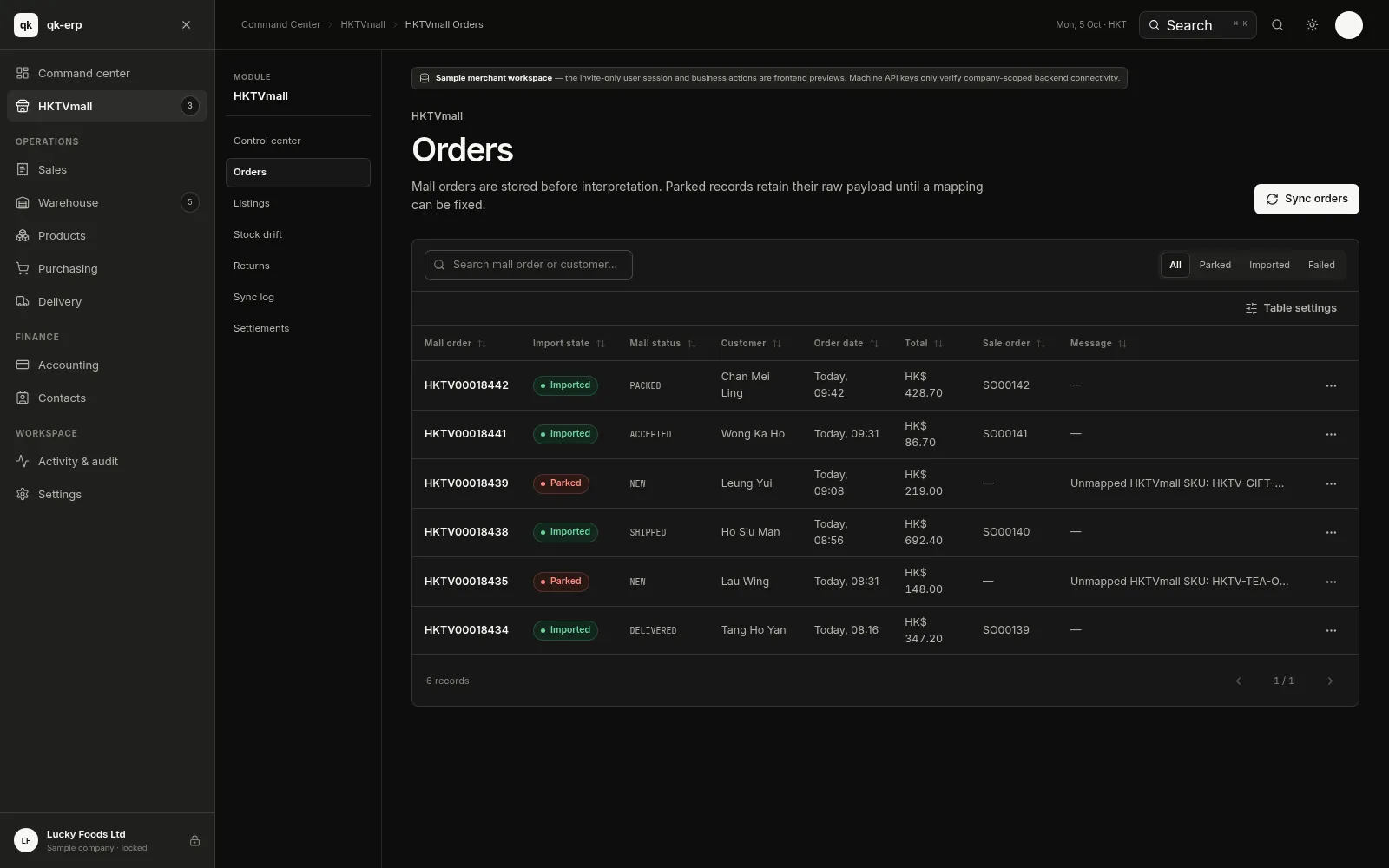Sort by the Mall status column
Viewport: 1389px width, 868px height.
point(662,344)
